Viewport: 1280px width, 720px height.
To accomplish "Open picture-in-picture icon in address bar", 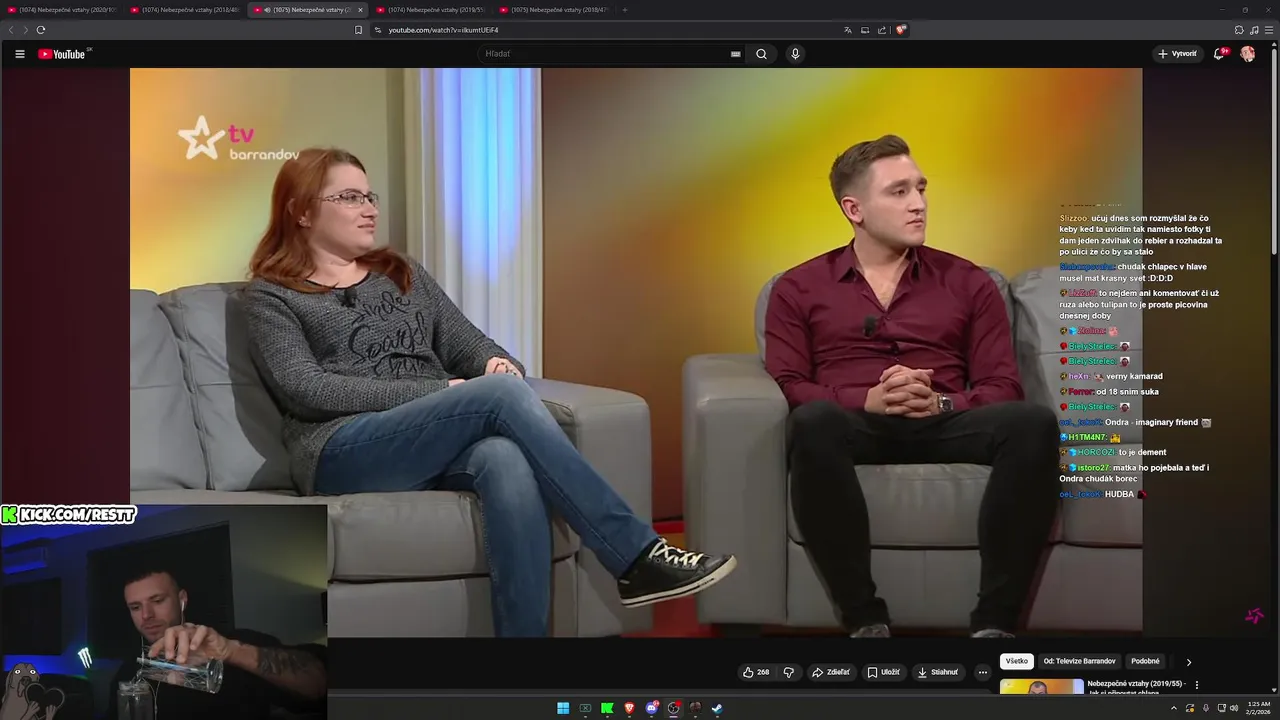I will (865, 30).
